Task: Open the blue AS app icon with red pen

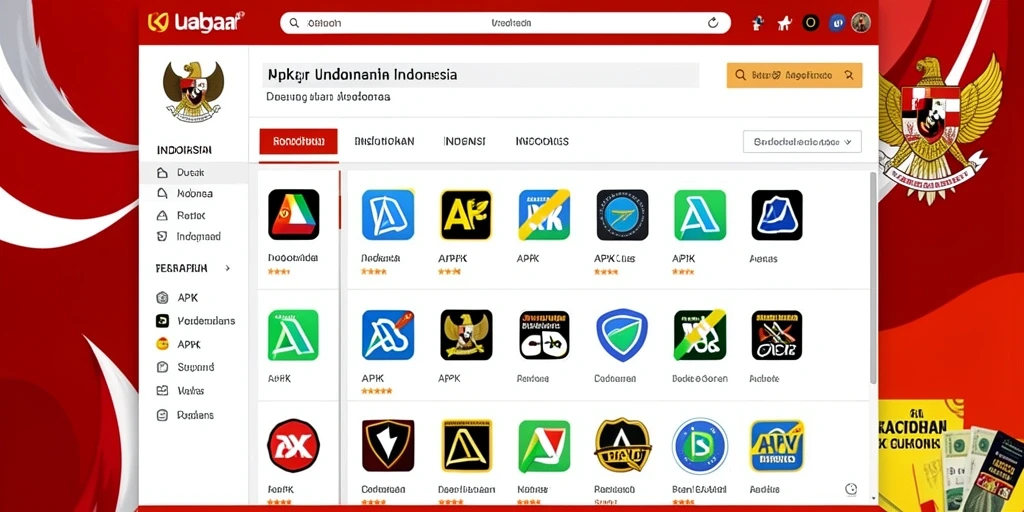Action: point(388,335)
